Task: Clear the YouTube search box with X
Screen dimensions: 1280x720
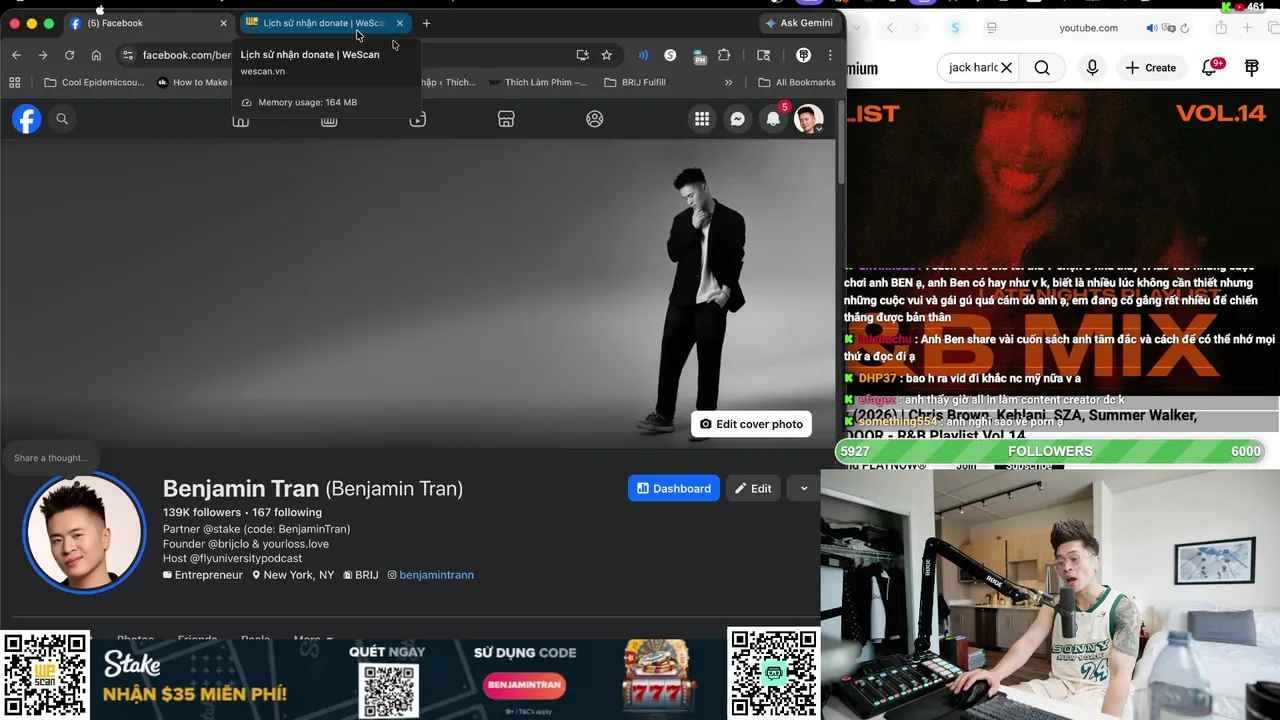Action: [1007, 67]
